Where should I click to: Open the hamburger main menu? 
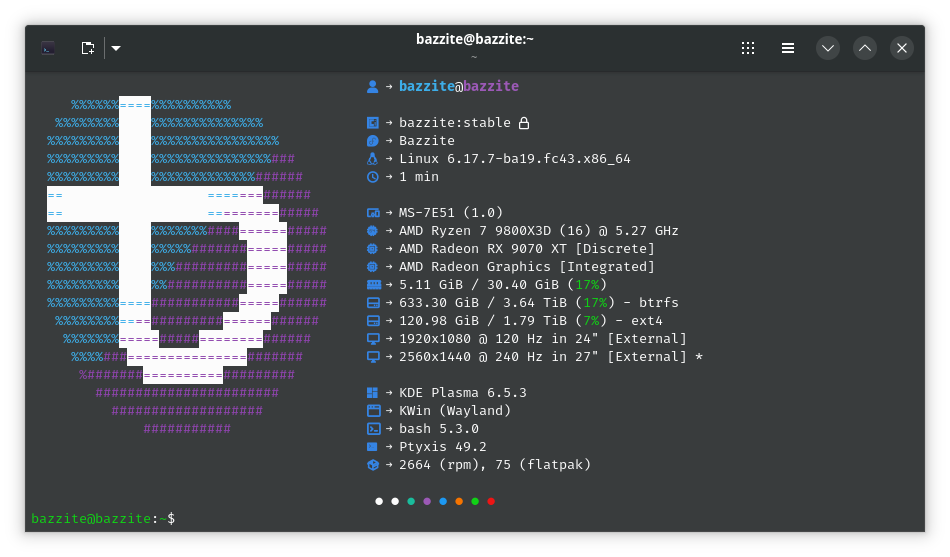point(788,48)
